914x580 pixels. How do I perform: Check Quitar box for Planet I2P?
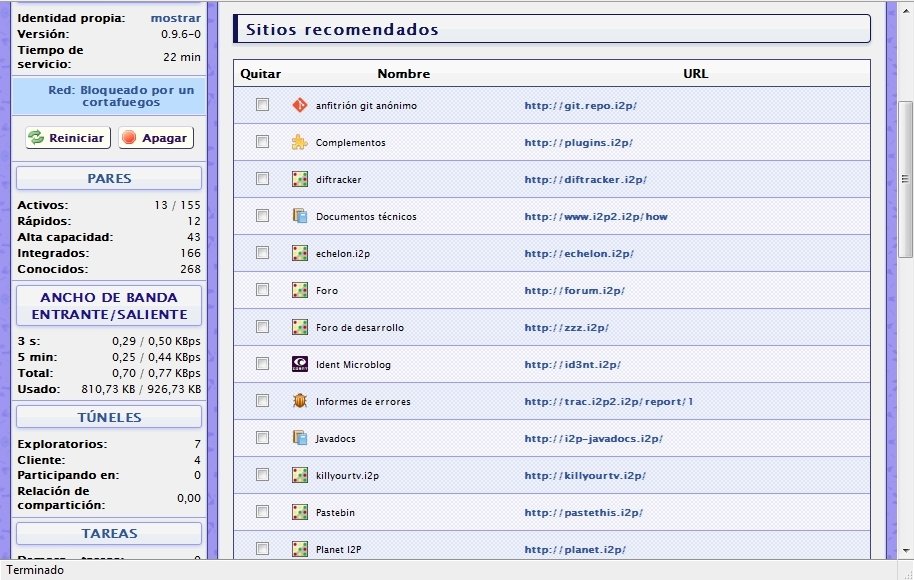tap(262, 549)
